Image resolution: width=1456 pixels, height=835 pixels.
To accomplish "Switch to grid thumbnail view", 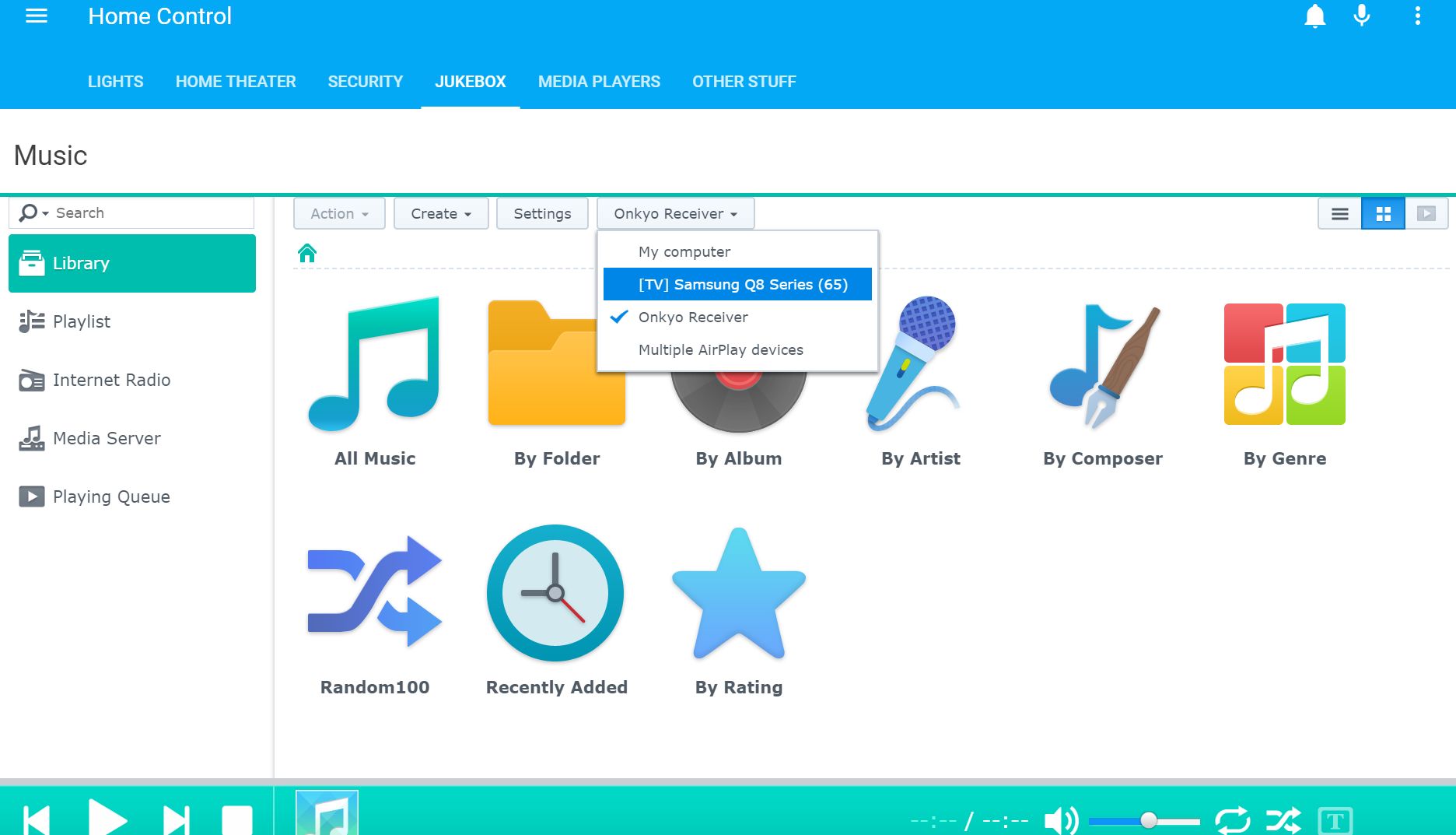I will tap(1383, 214).
